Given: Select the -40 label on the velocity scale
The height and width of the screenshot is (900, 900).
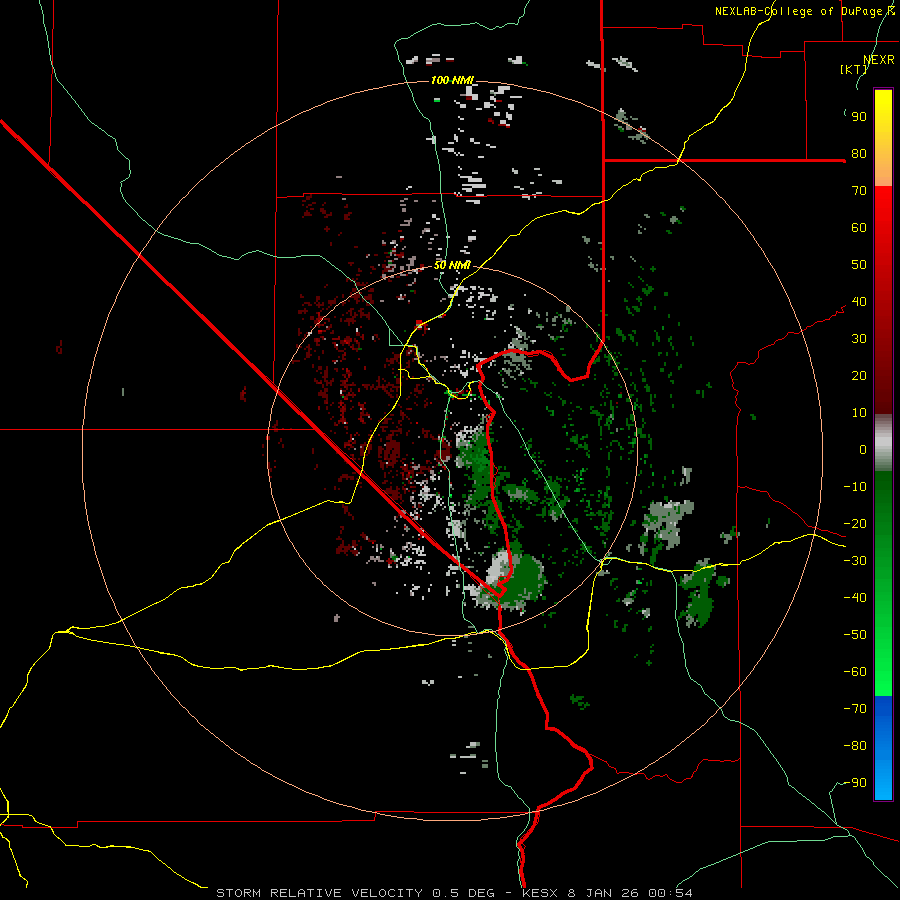Looking at the screenshot, I should (x=855, y=598).
